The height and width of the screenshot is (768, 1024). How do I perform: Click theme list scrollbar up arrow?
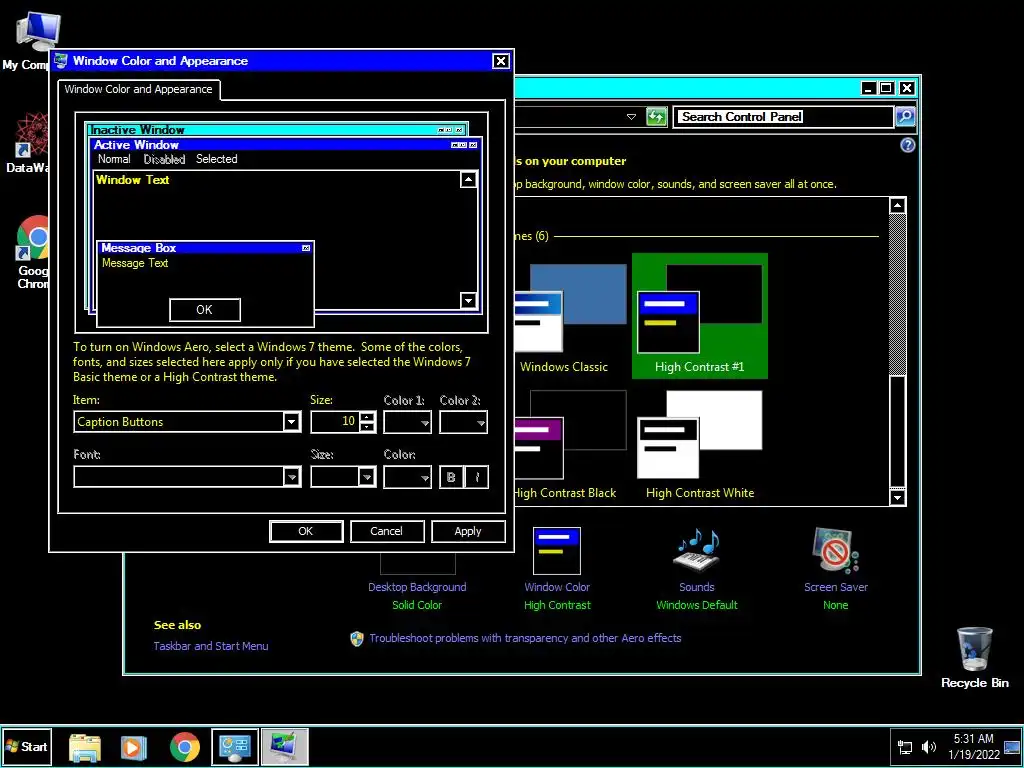[x=897, y=206]
